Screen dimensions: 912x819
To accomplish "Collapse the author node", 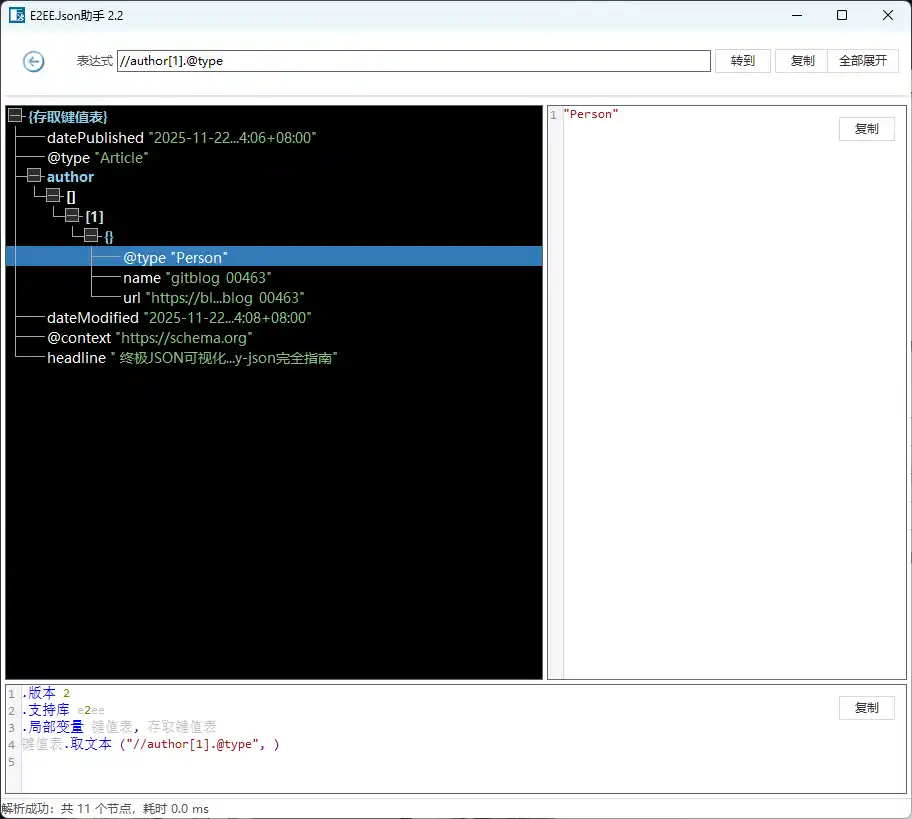I will pyautogui.click(x=34, y=175).
